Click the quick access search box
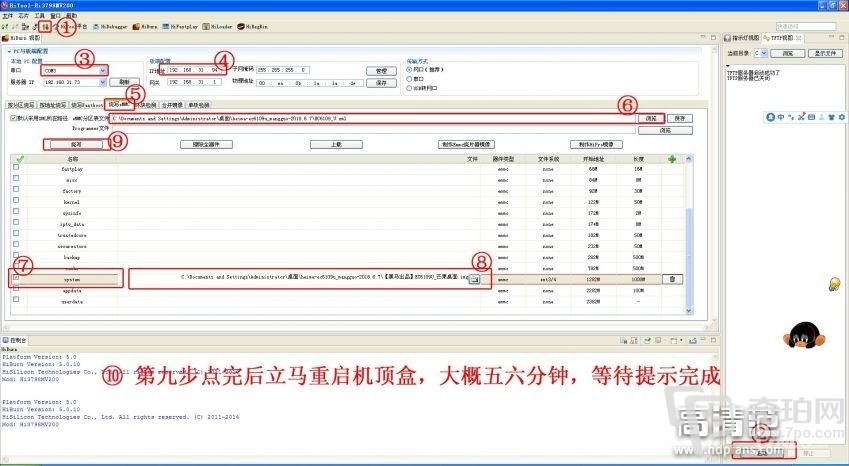This screenshot has width=849, height=466. pyautogui.click(x=806, y=26)
